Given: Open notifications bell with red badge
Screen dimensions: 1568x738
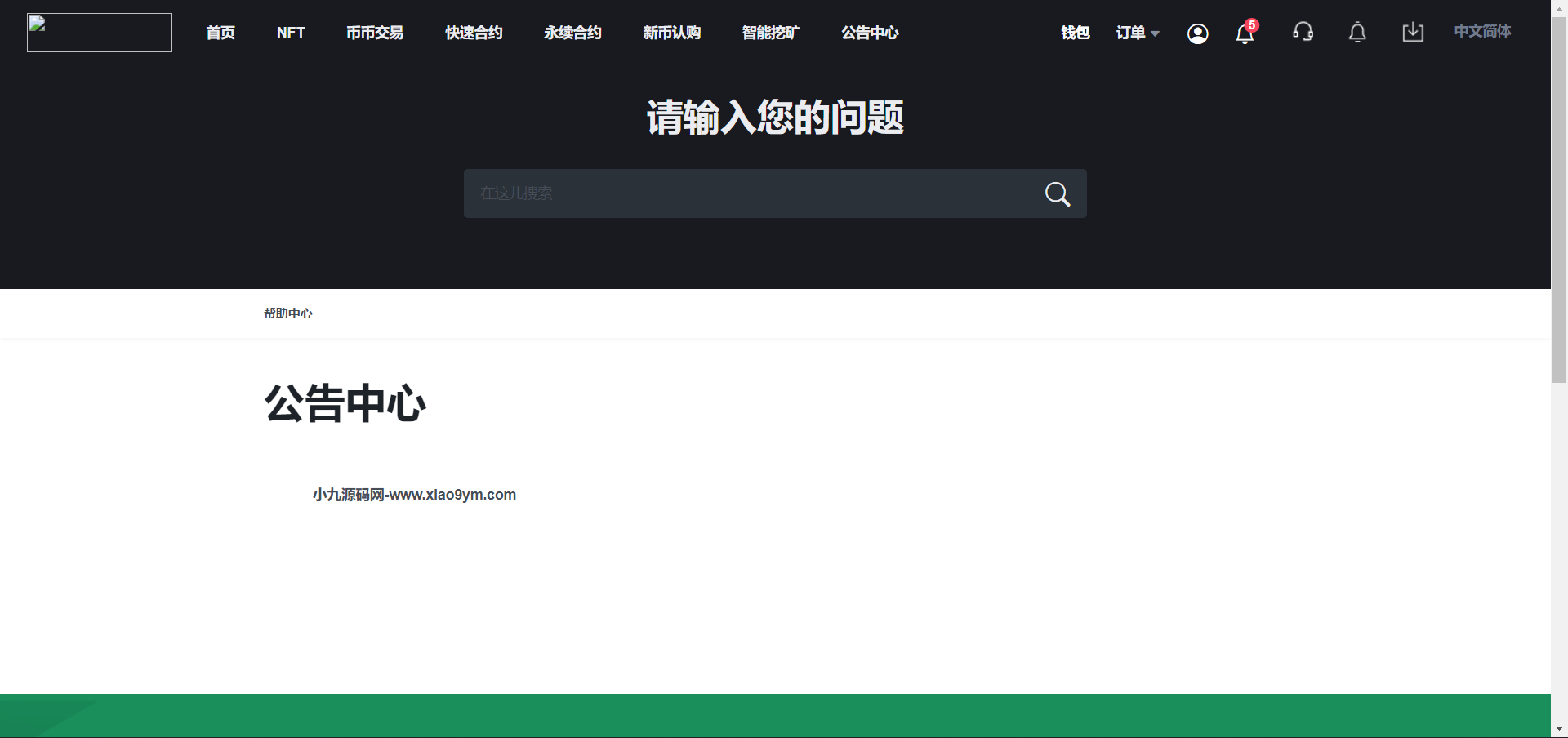Looking at the screenshot, I should click(1245, 33).
